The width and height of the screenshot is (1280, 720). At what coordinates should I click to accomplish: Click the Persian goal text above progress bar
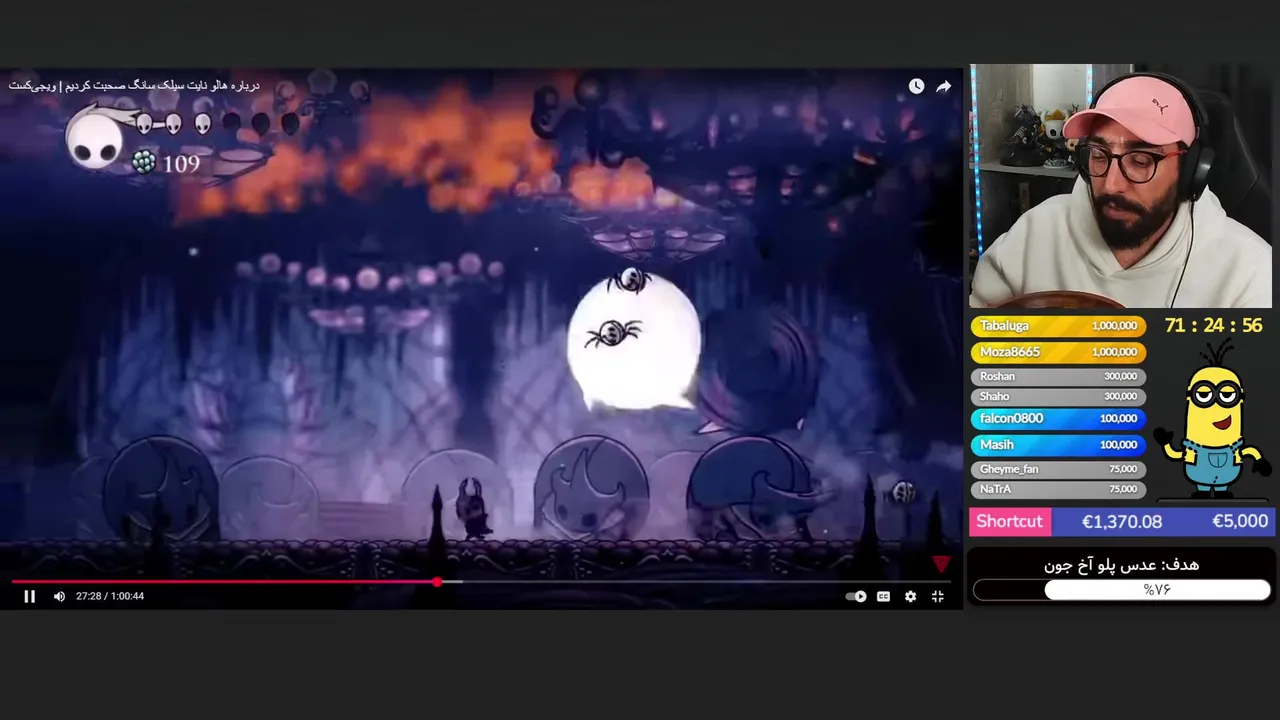[x=1121, y=565]
